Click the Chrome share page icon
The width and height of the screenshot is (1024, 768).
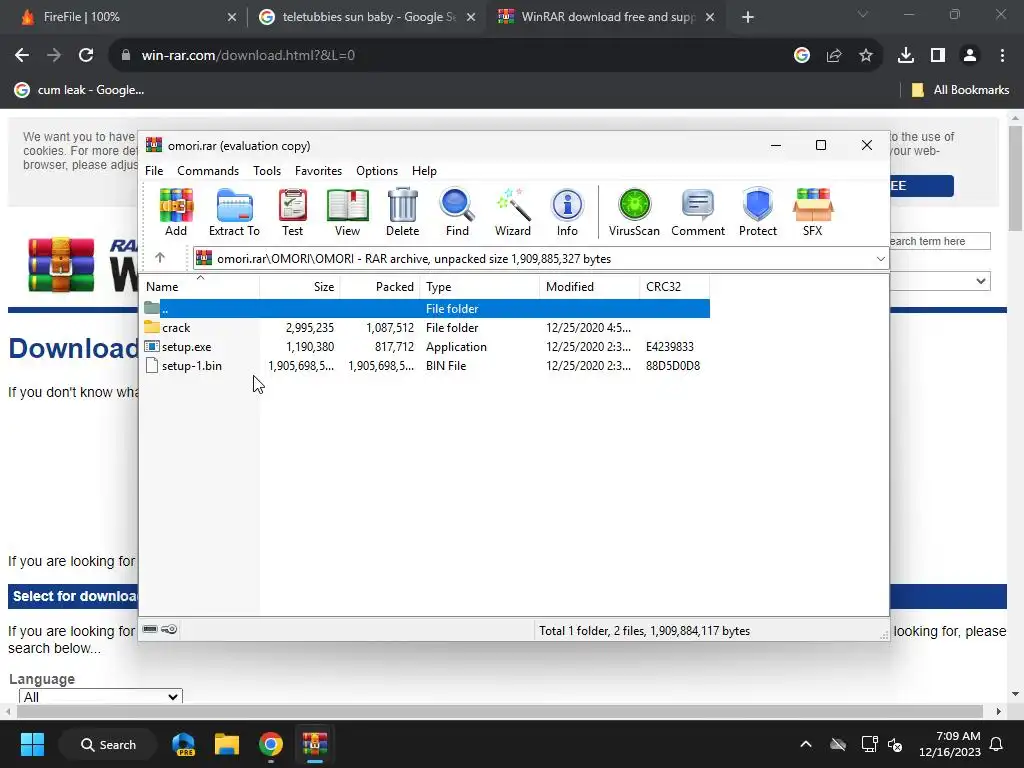click(x=834, y=56)
